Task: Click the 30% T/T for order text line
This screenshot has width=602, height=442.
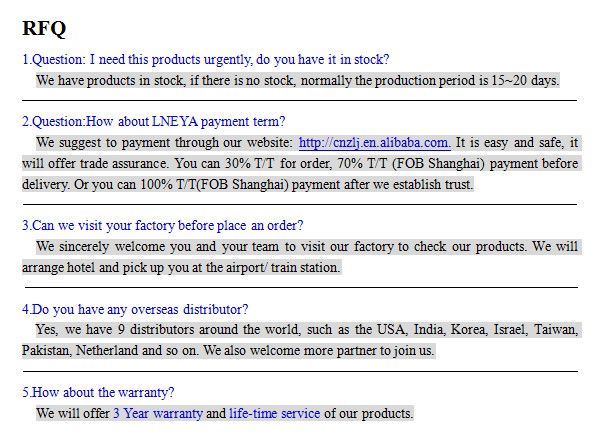Action: pyautogui.click(x=300, y=164)
